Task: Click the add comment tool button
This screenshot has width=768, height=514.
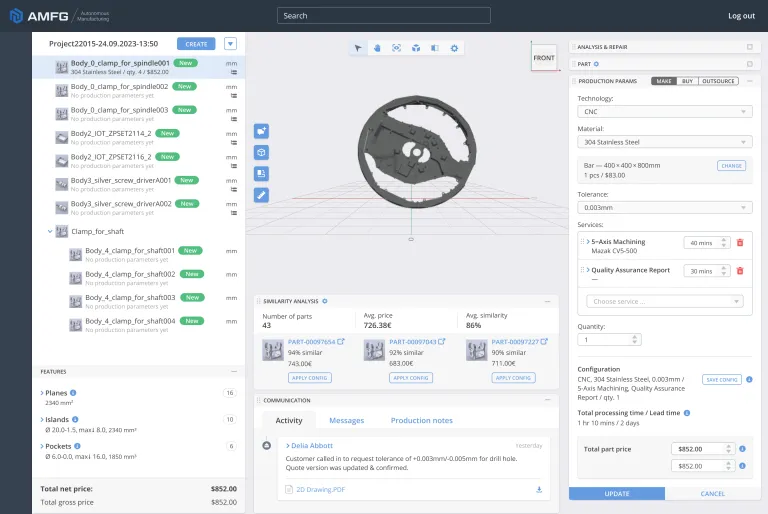Action: point(261,131)
